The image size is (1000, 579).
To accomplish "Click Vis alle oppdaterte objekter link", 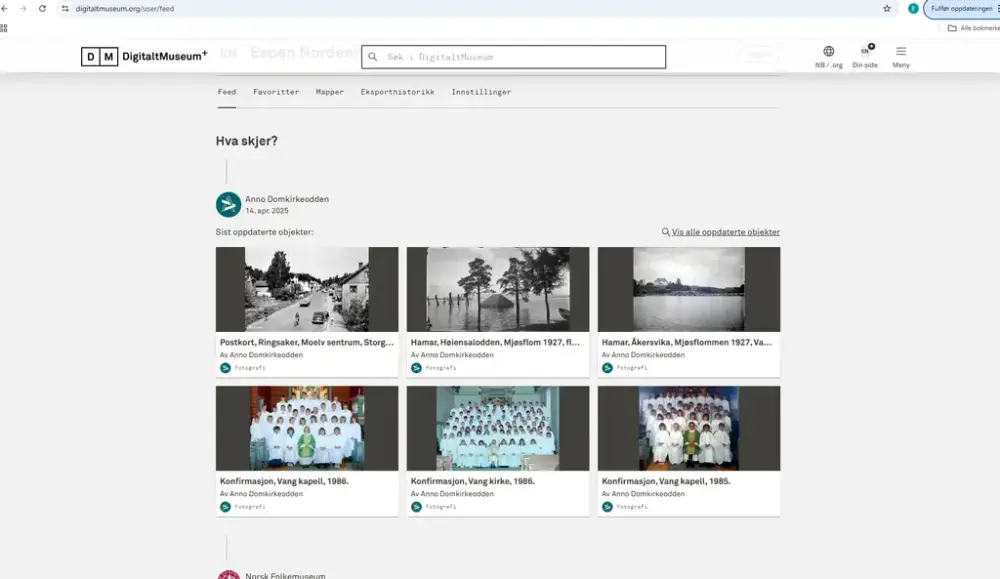I will click(725, 232).
